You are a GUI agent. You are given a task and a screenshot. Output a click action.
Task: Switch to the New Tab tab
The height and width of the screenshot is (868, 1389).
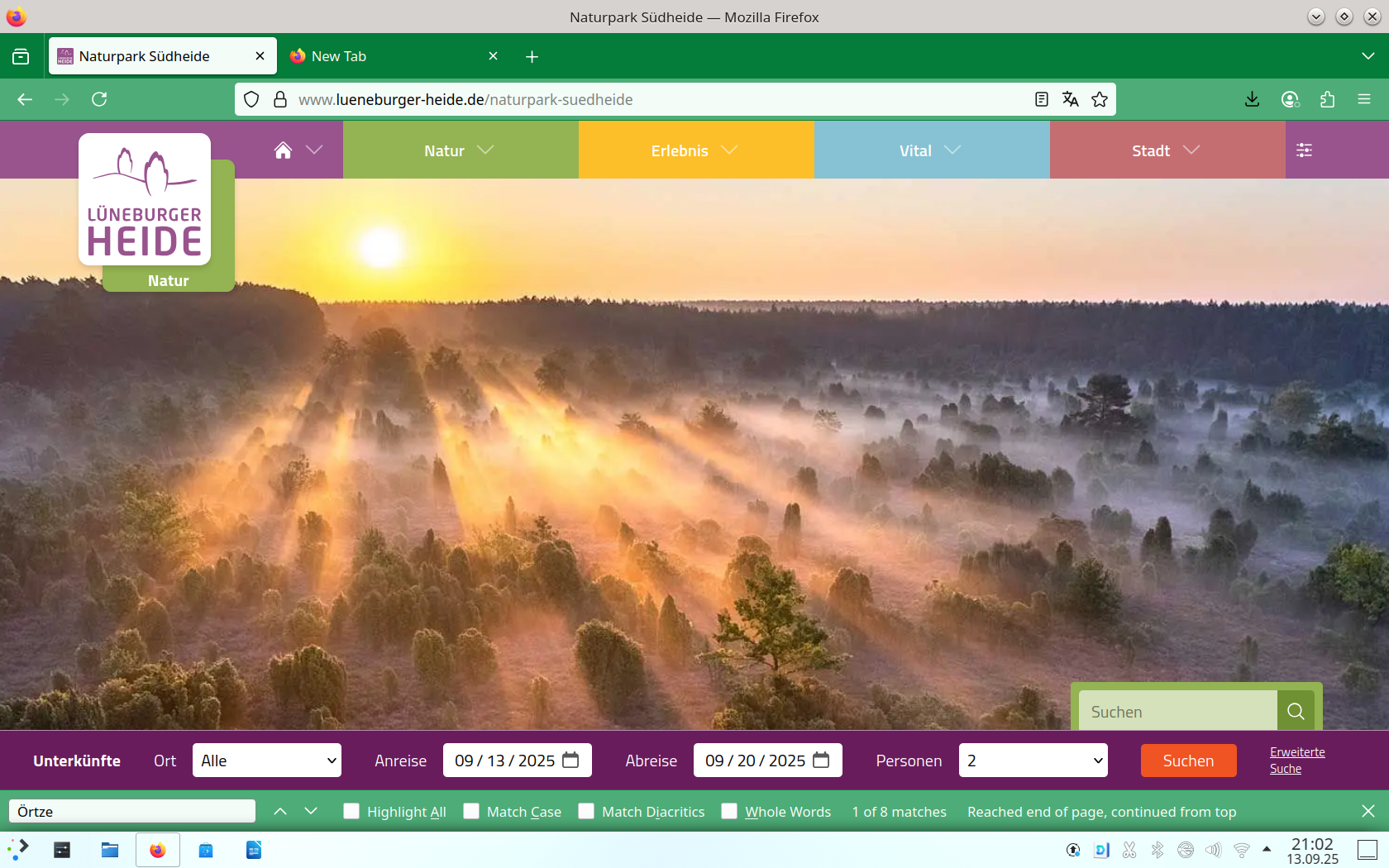(x=390, y=56)
